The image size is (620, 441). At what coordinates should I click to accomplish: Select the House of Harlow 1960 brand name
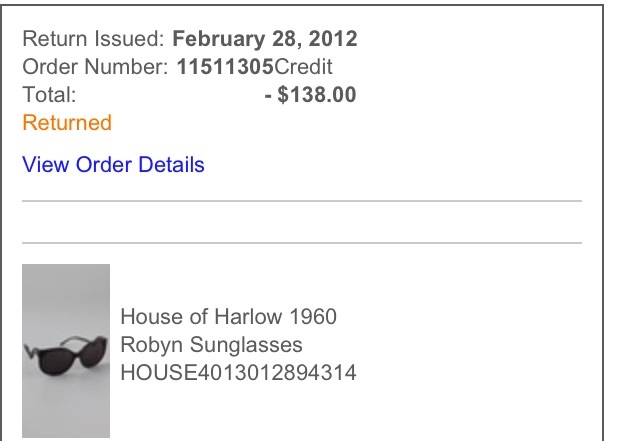point(229,316)
